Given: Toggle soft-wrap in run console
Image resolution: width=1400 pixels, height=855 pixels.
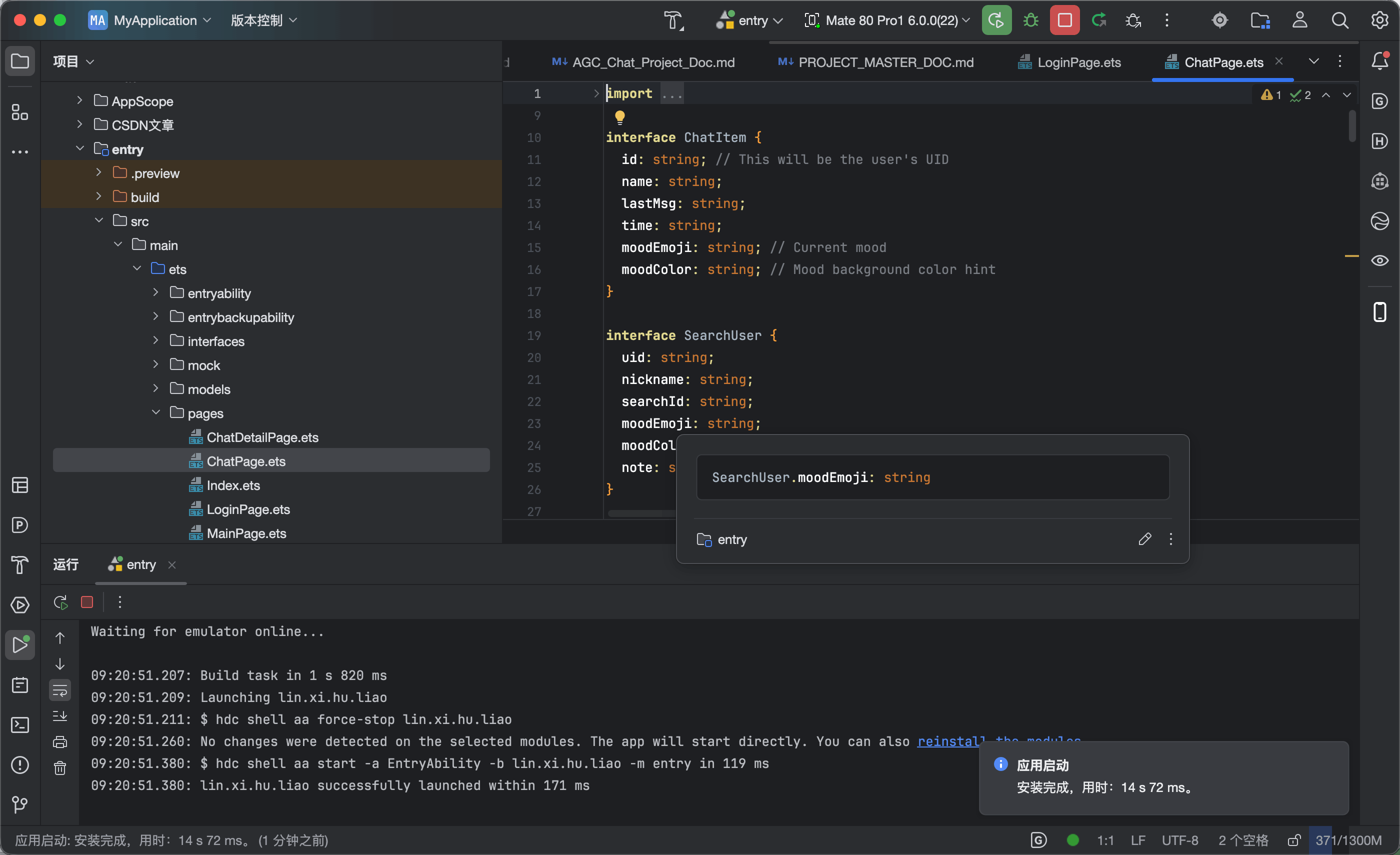Looking at the screenshot, I should pyautogui.click(x=59, y=690).
